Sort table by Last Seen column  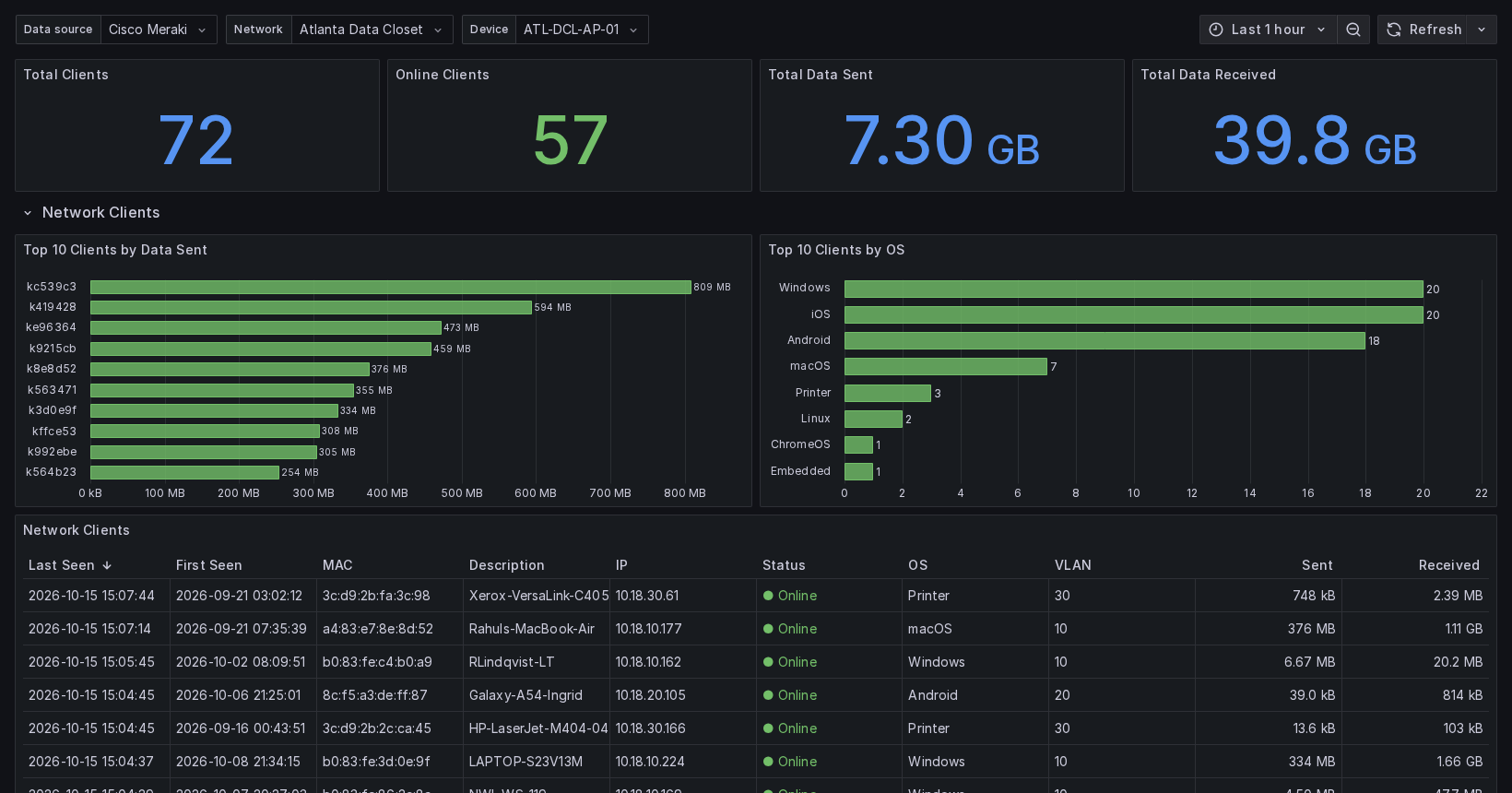coord(70,565)
